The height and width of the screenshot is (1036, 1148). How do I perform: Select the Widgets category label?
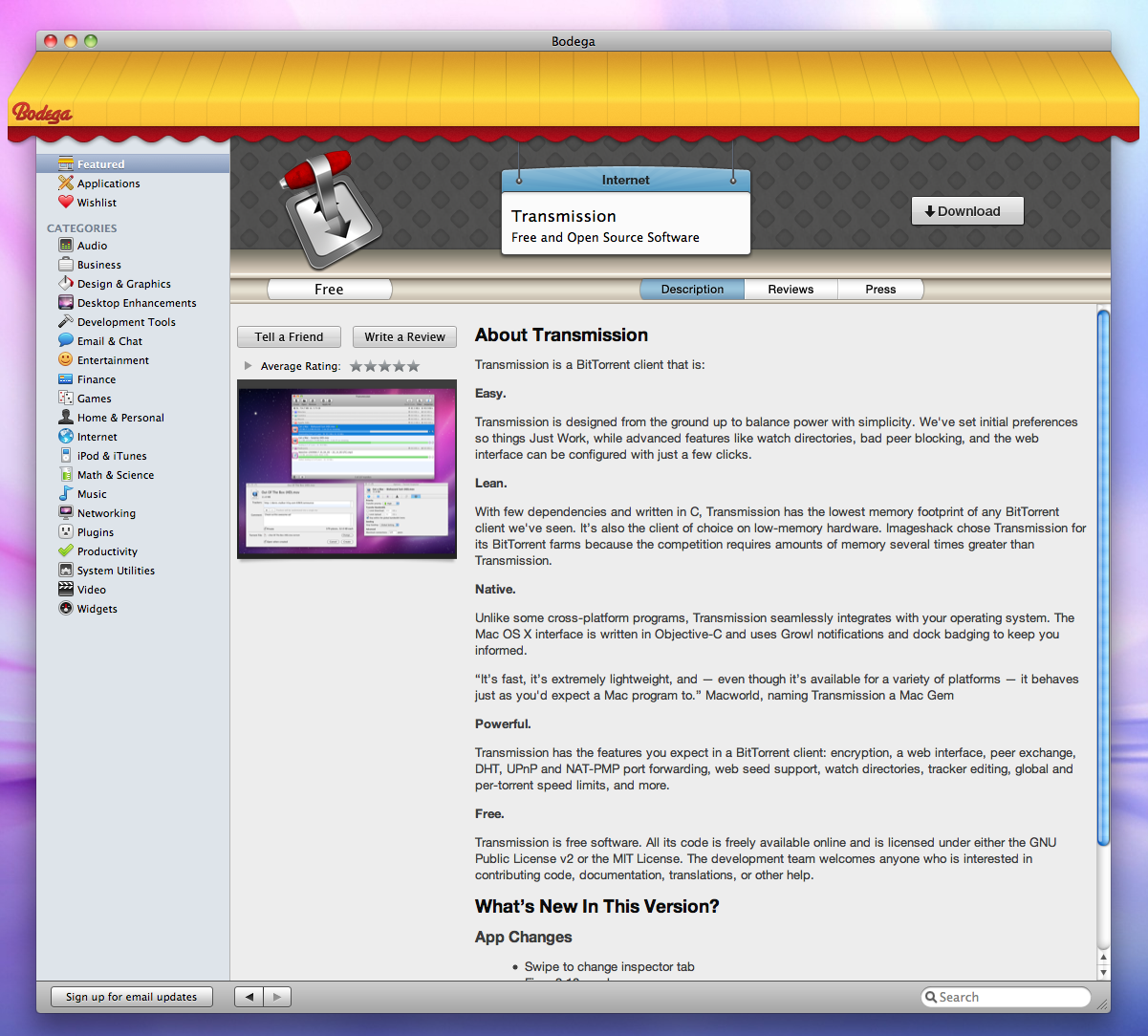click(x=97, y=609)
